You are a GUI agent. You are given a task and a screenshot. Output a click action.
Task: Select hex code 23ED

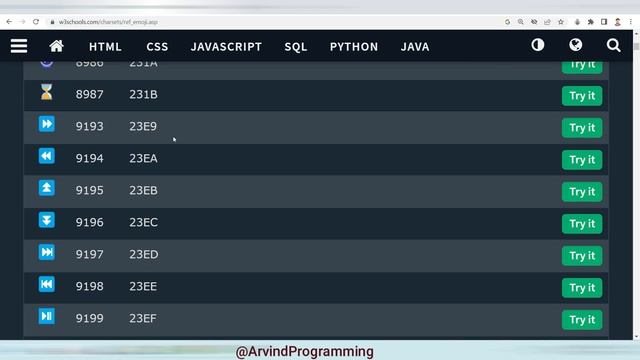click(x=144, y=255)
